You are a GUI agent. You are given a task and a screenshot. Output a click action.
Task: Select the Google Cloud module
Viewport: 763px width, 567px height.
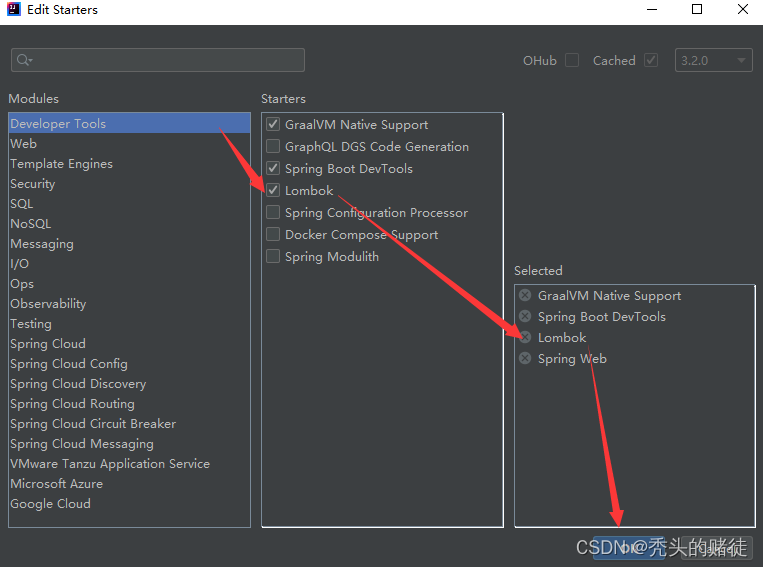(129, 503)
